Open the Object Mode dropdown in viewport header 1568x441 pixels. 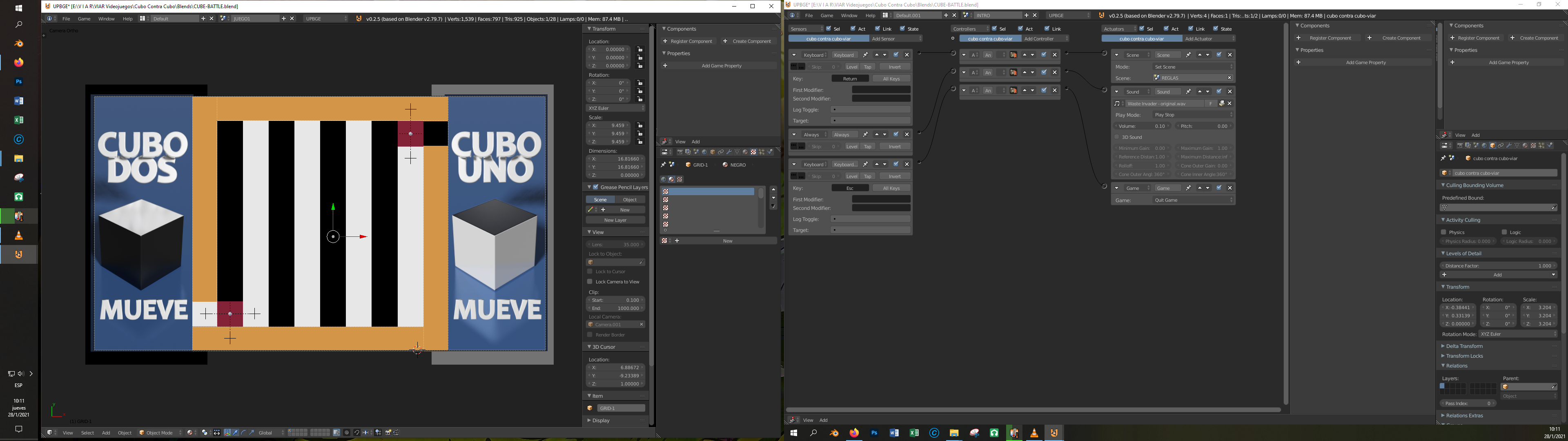click(160, 433)
